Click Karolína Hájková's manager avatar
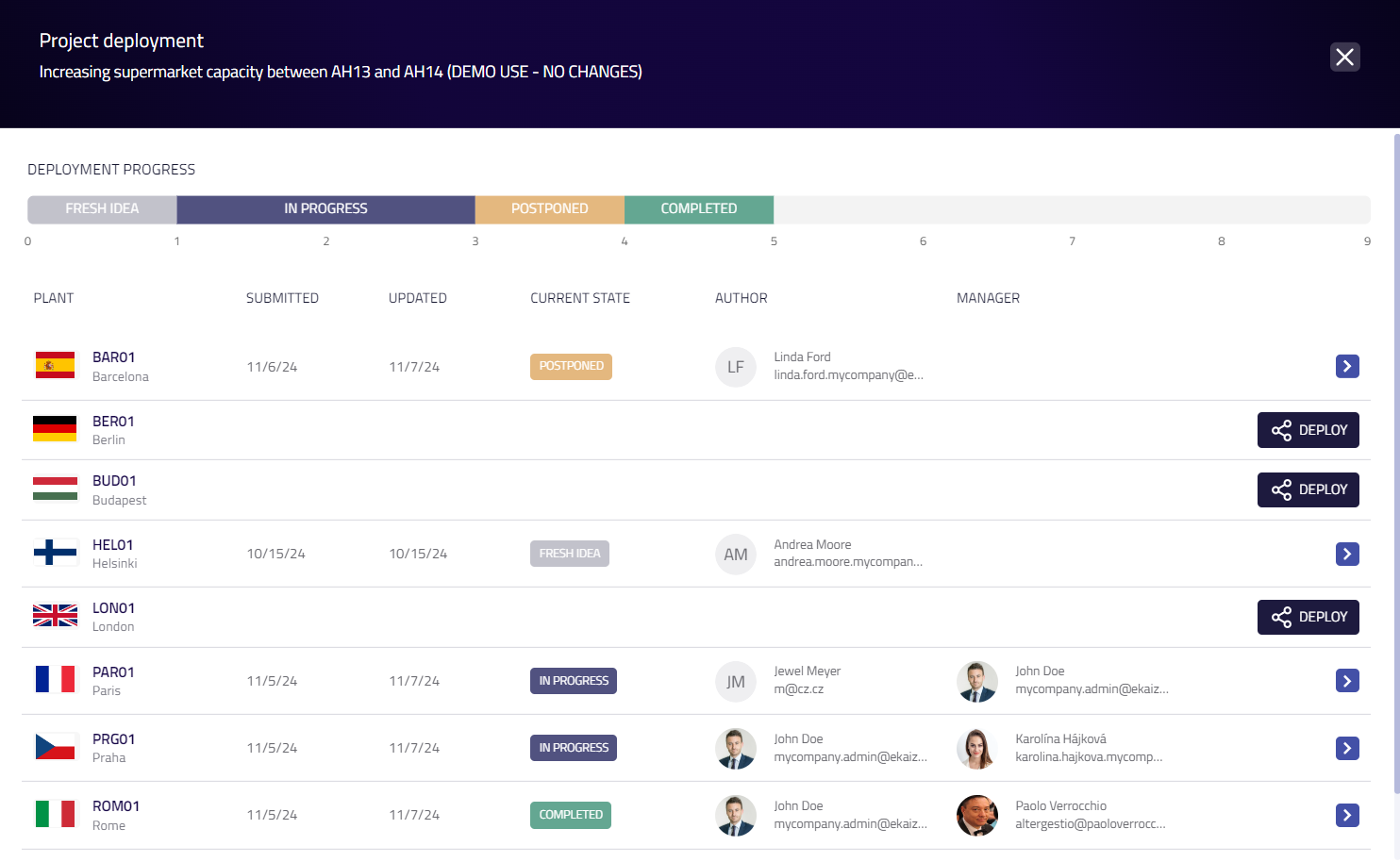Image resolution: width=1400 pixels, height=862 pixels. click(x=976, y=748)
